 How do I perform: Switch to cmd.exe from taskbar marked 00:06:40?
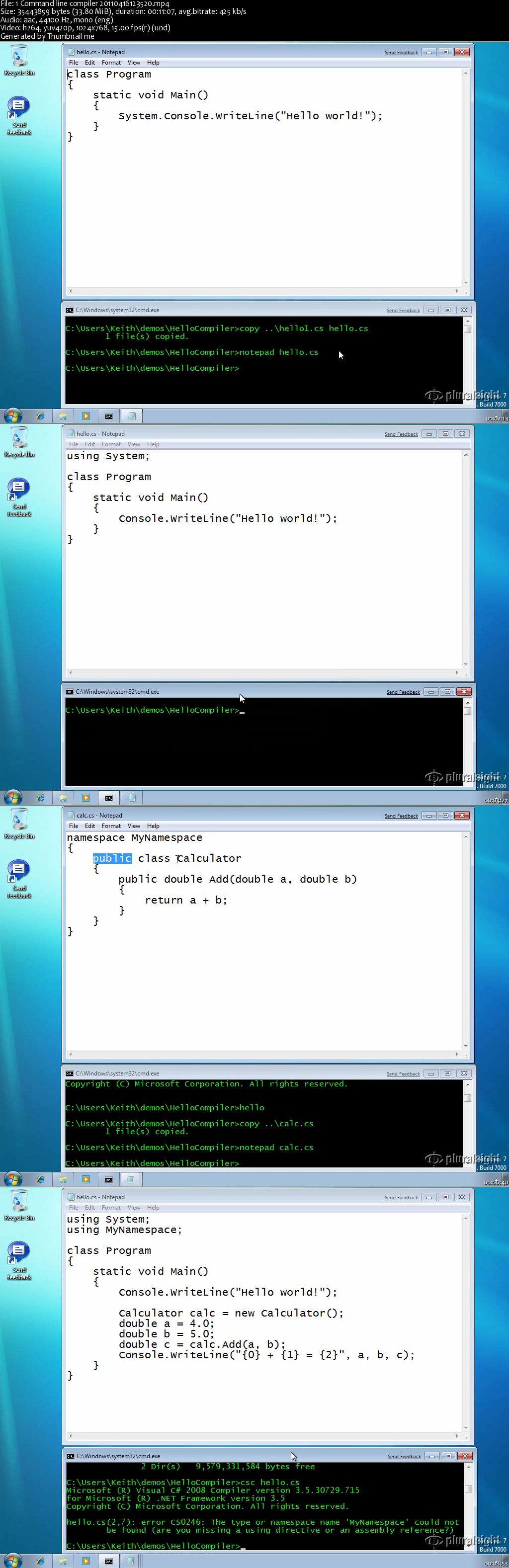[109, 1180]
